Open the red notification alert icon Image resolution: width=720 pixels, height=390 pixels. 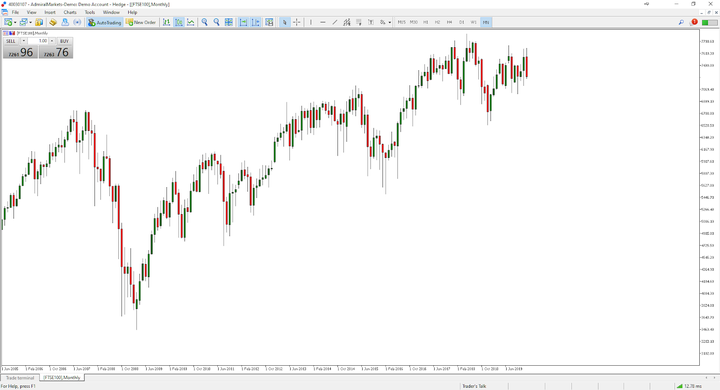point(694,22)
